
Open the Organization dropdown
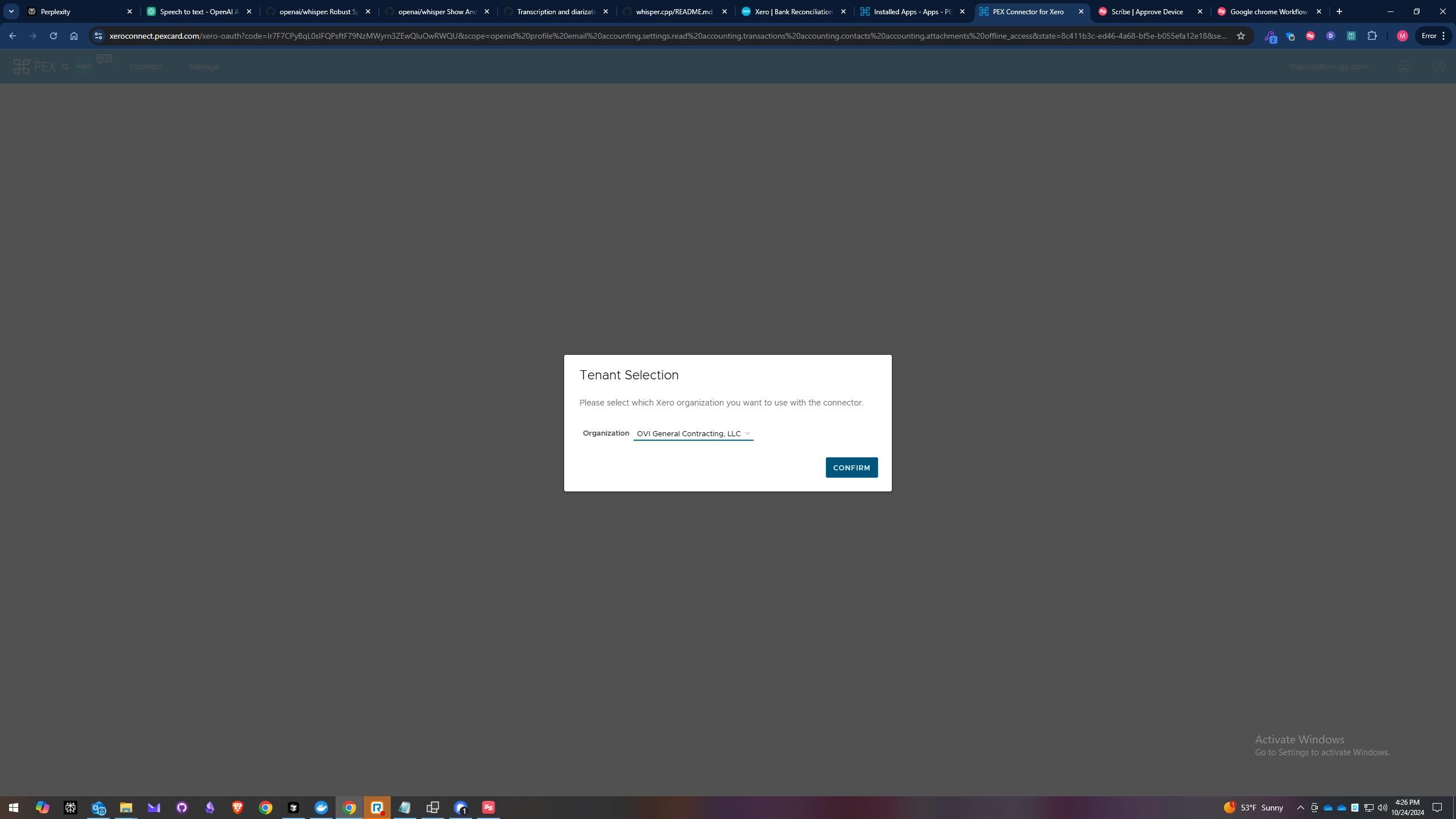pyautogui.click(x=693, y=433)
